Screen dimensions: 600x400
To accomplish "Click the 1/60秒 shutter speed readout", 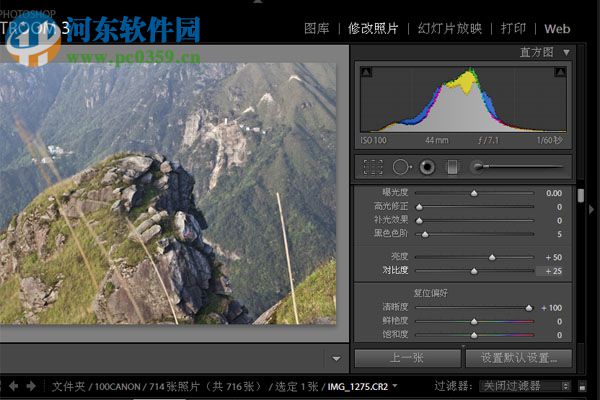I will pos(549,140).
